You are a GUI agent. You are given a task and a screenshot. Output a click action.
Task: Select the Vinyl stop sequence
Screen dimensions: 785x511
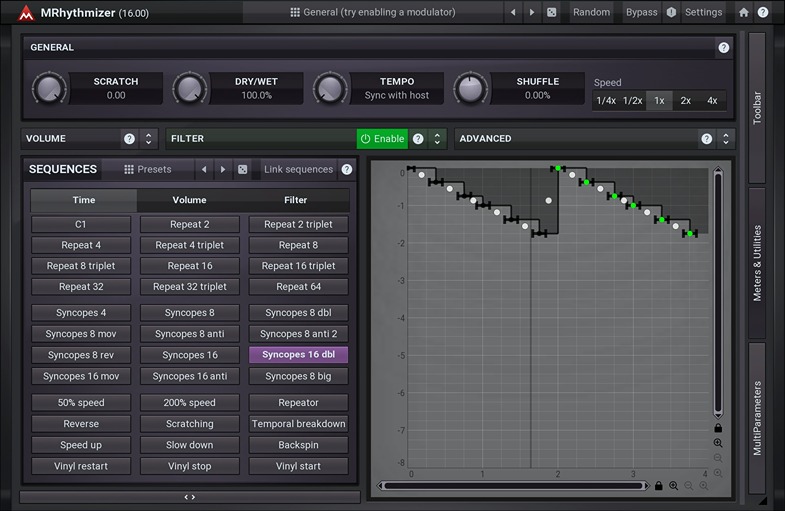[x=190, y=466]
